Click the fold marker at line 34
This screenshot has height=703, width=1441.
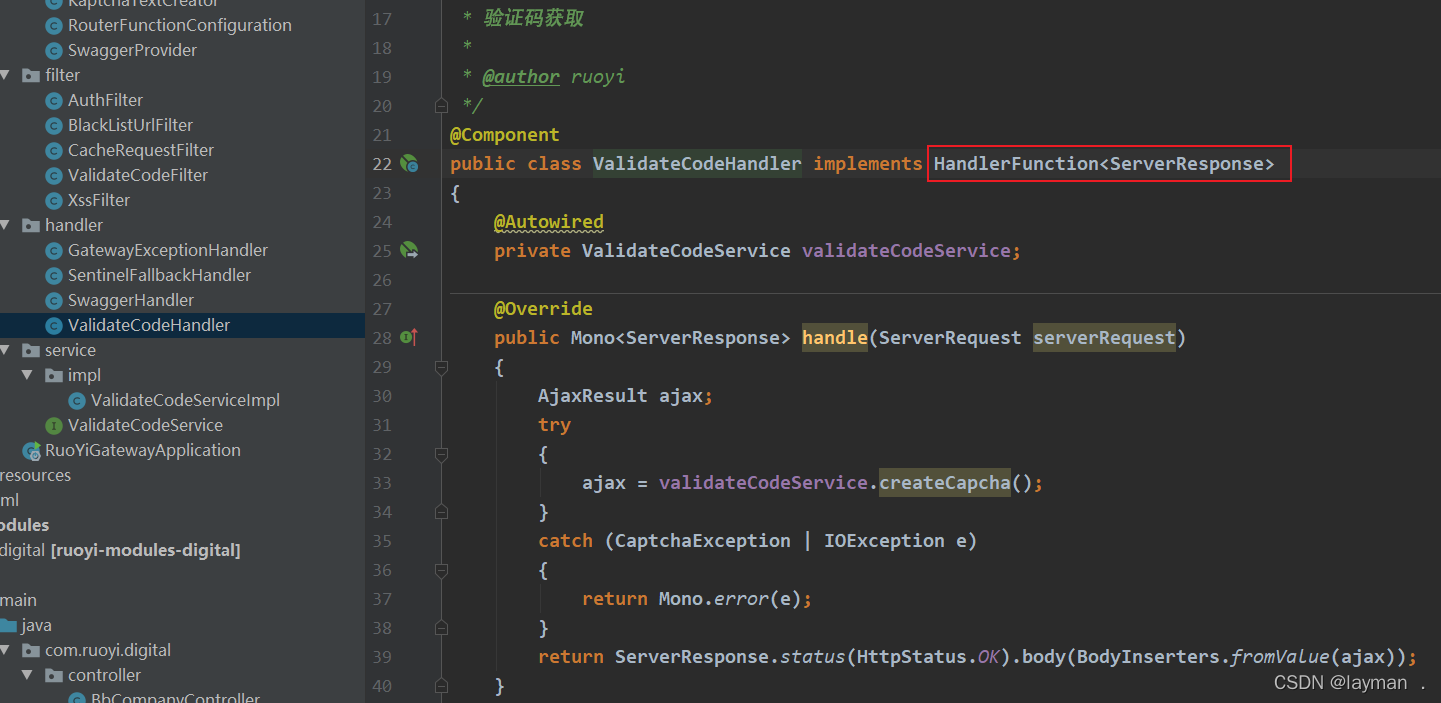coord(441,512)
